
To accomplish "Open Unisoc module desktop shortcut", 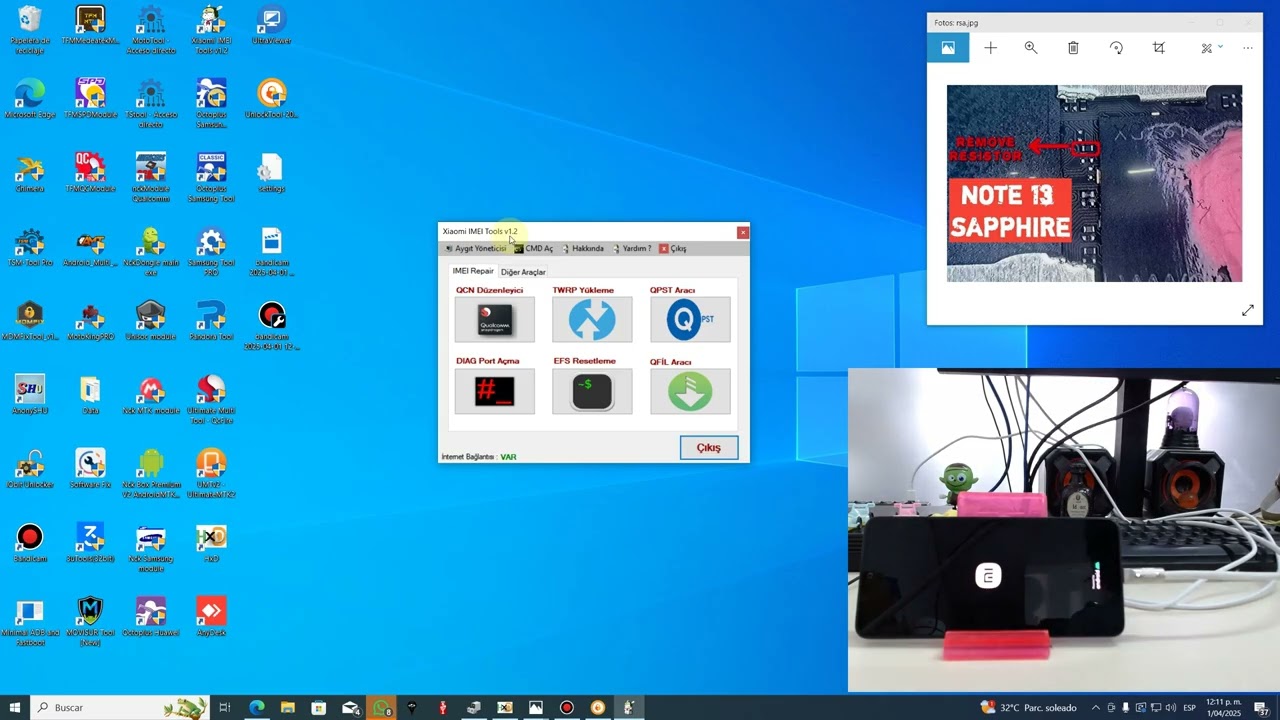I will coord(151,321).
